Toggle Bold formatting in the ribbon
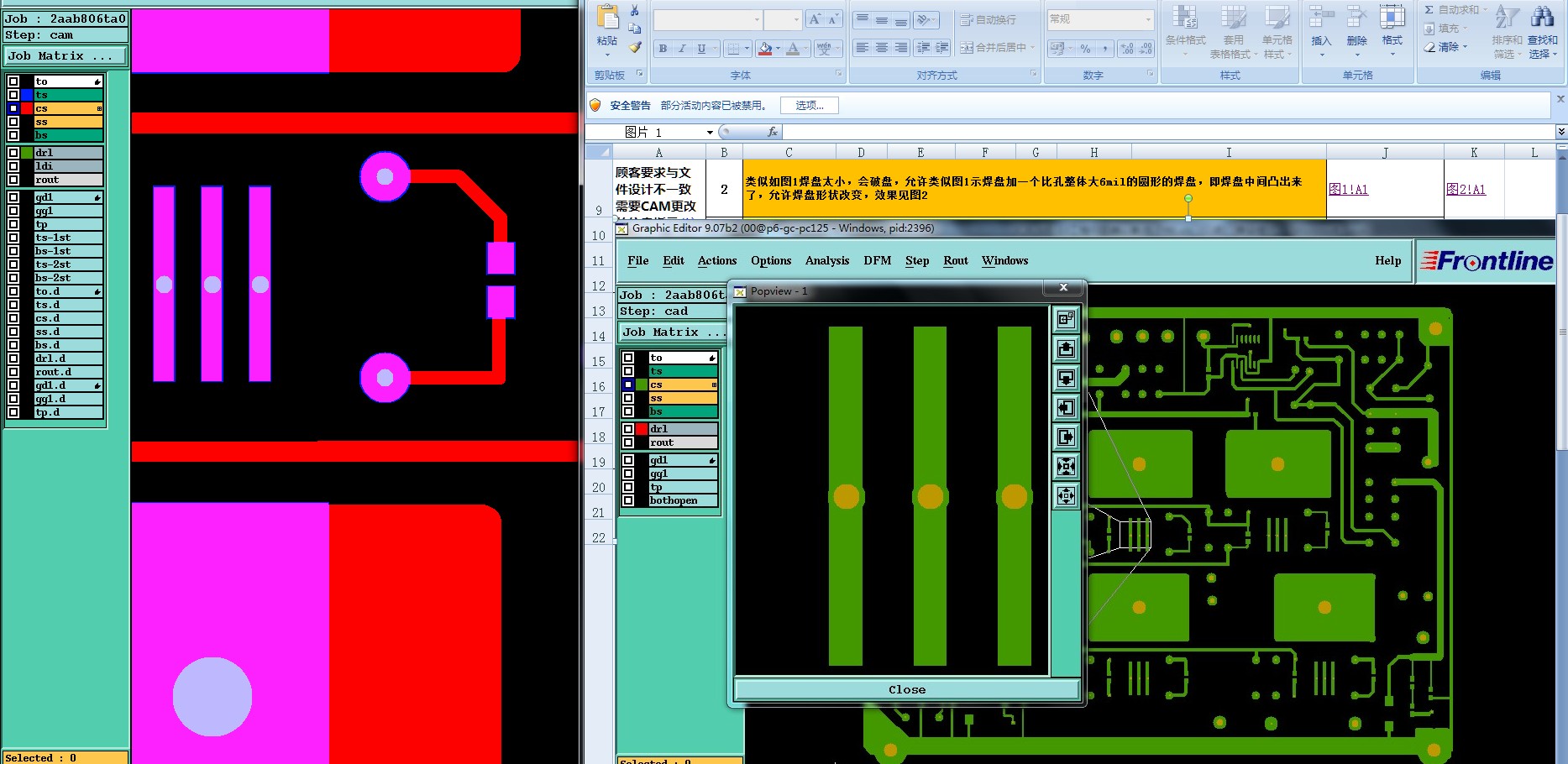This screenshot has height=764, width=1568. (x=663, y=49)
